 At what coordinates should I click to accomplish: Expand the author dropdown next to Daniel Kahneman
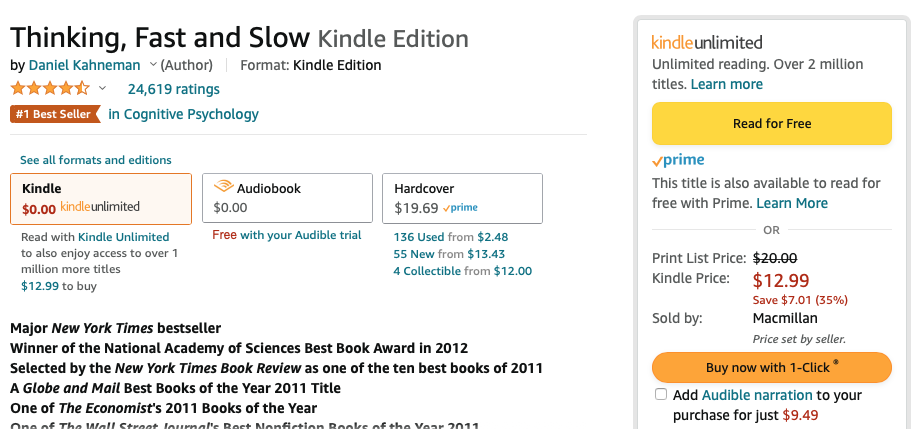(x=153, y=64)
